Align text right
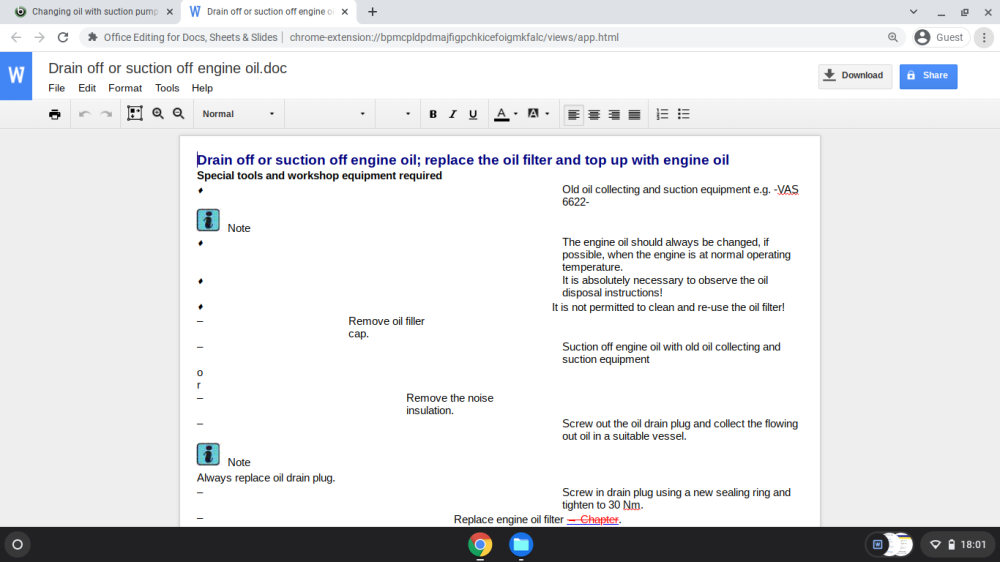Image resolution: width=1000 pixels, height=562 pixels. pyautogui.click(x=614, y=114)
